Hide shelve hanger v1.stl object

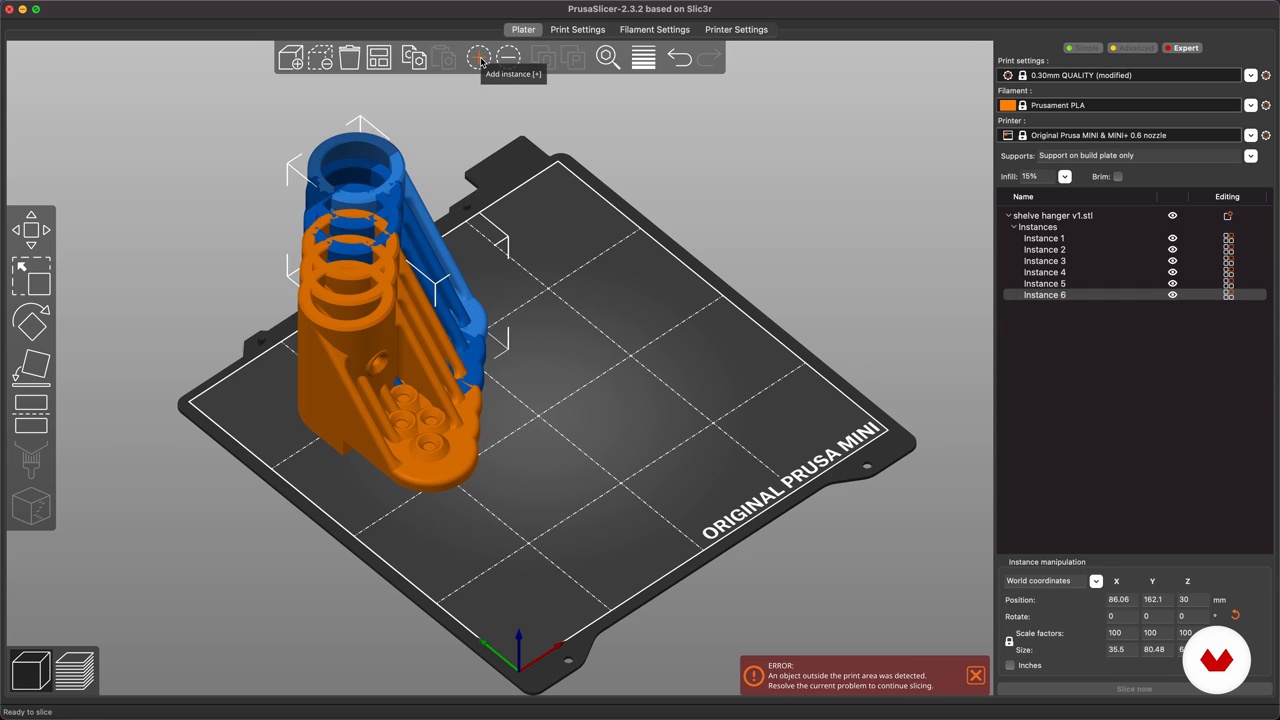1172,215
